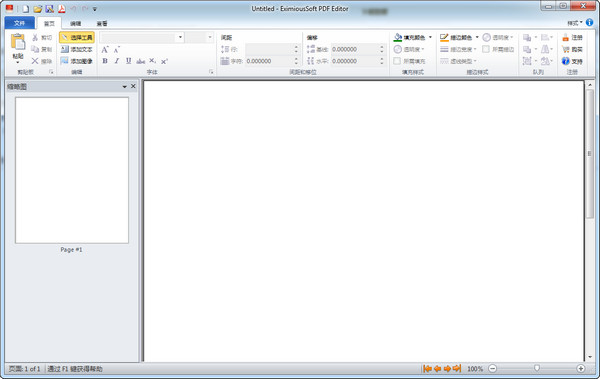Open the font name combo box dropdown

180,37
